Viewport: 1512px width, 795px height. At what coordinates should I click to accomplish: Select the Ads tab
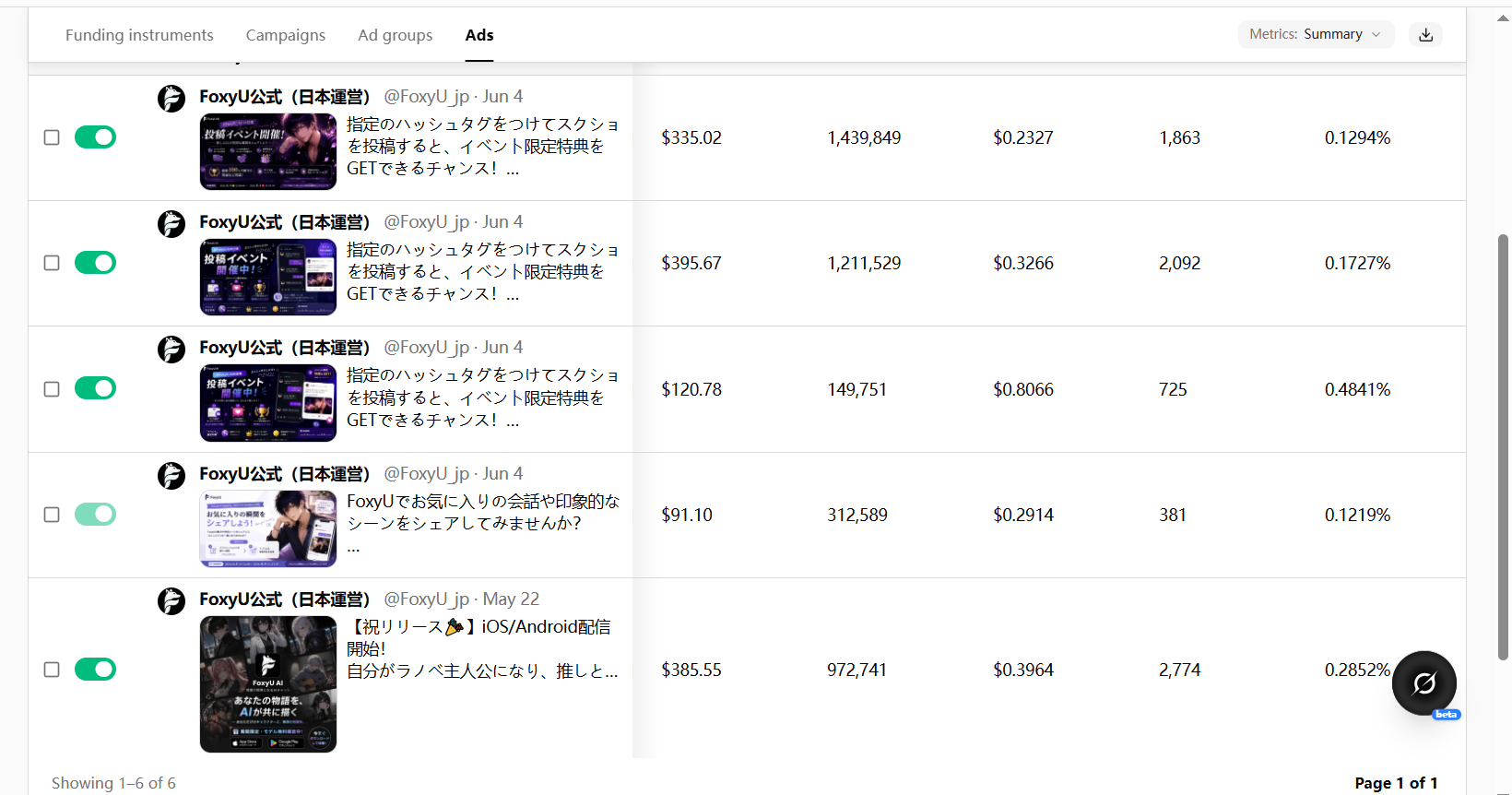point(479,35)
